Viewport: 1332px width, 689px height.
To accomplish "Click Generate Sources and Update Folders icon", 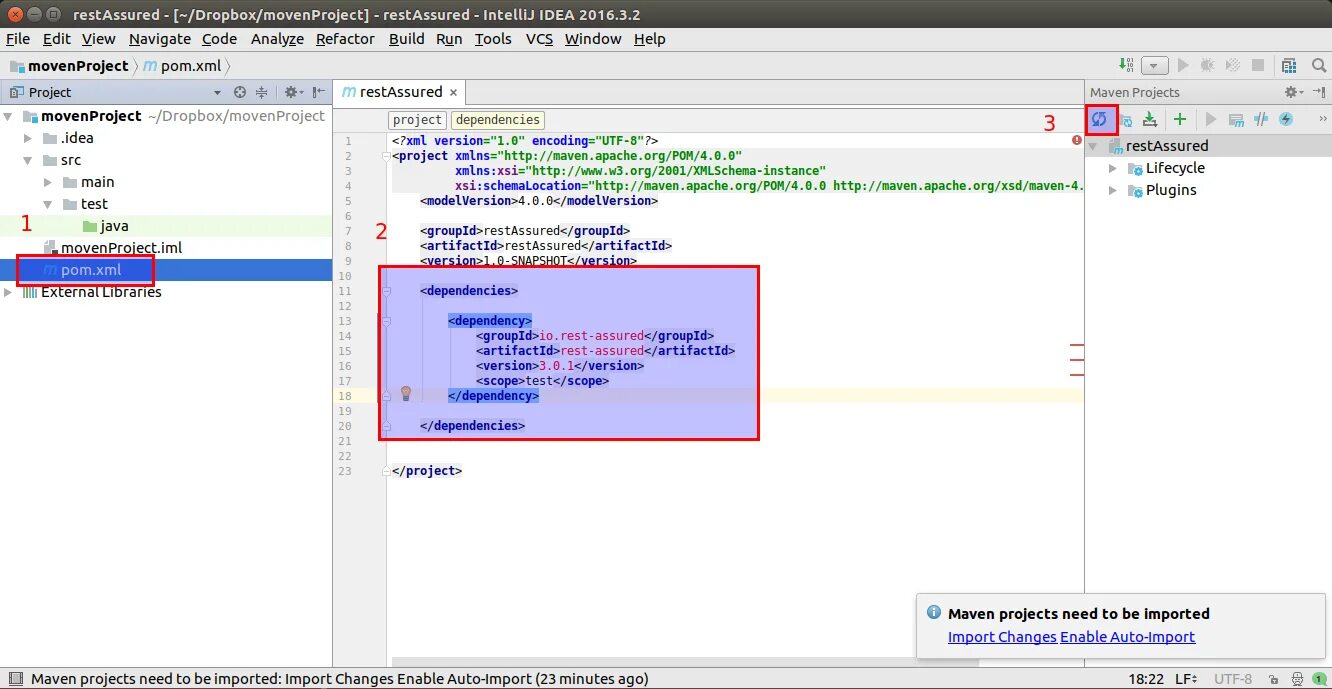I will pyautogui.click(x=1125, y=120).
